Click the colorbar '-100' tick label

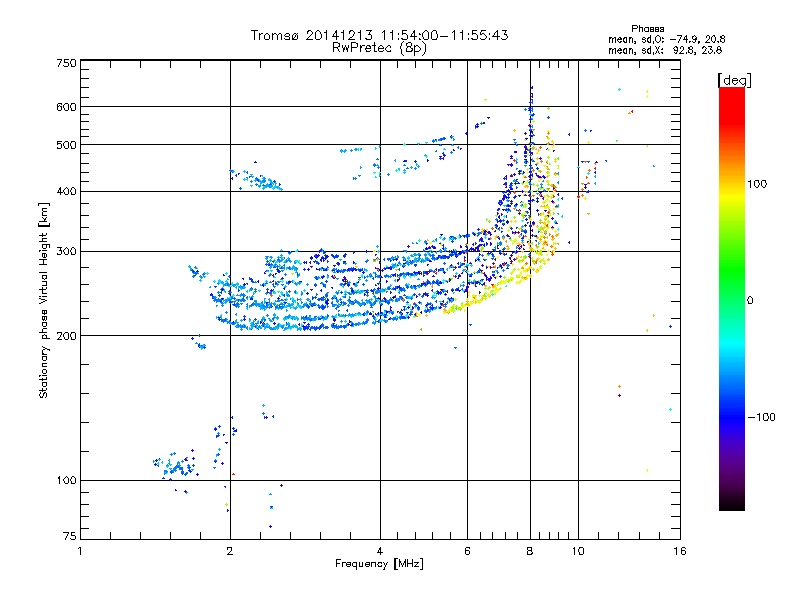761,417
